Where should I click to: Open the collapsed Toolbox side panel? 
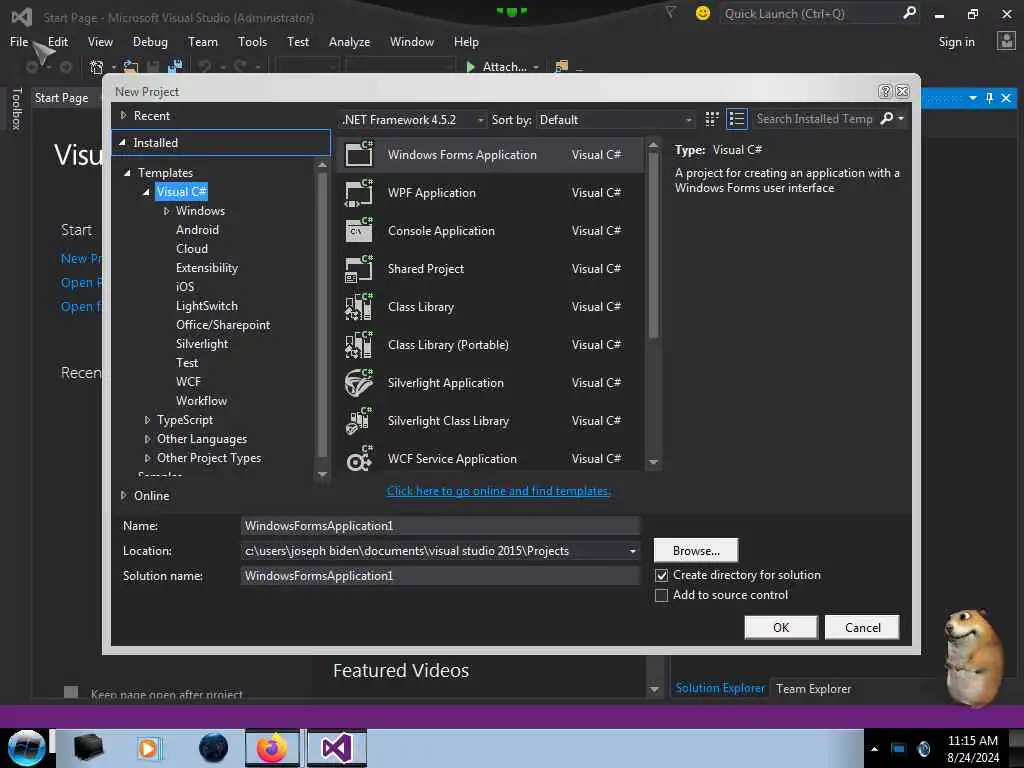pos(17,108)
